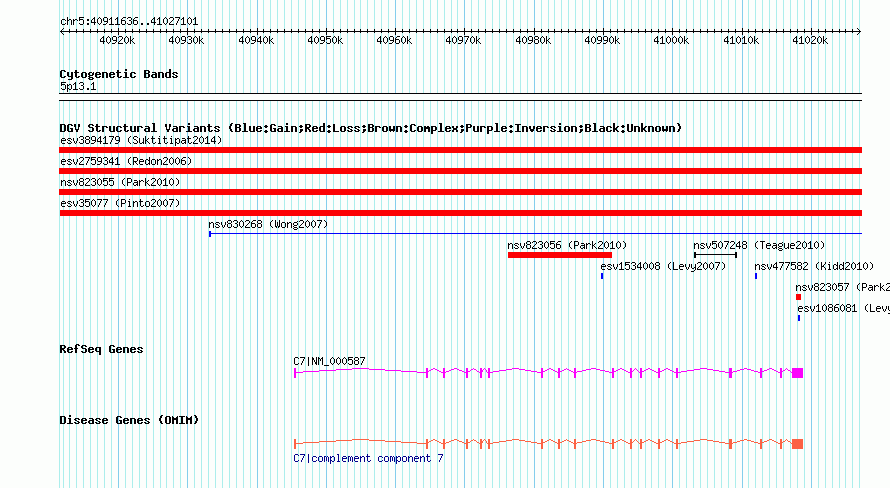Click the RefSeq Genes track heading
This screenshot has height=488, width=890.
[x=101, y=349]
